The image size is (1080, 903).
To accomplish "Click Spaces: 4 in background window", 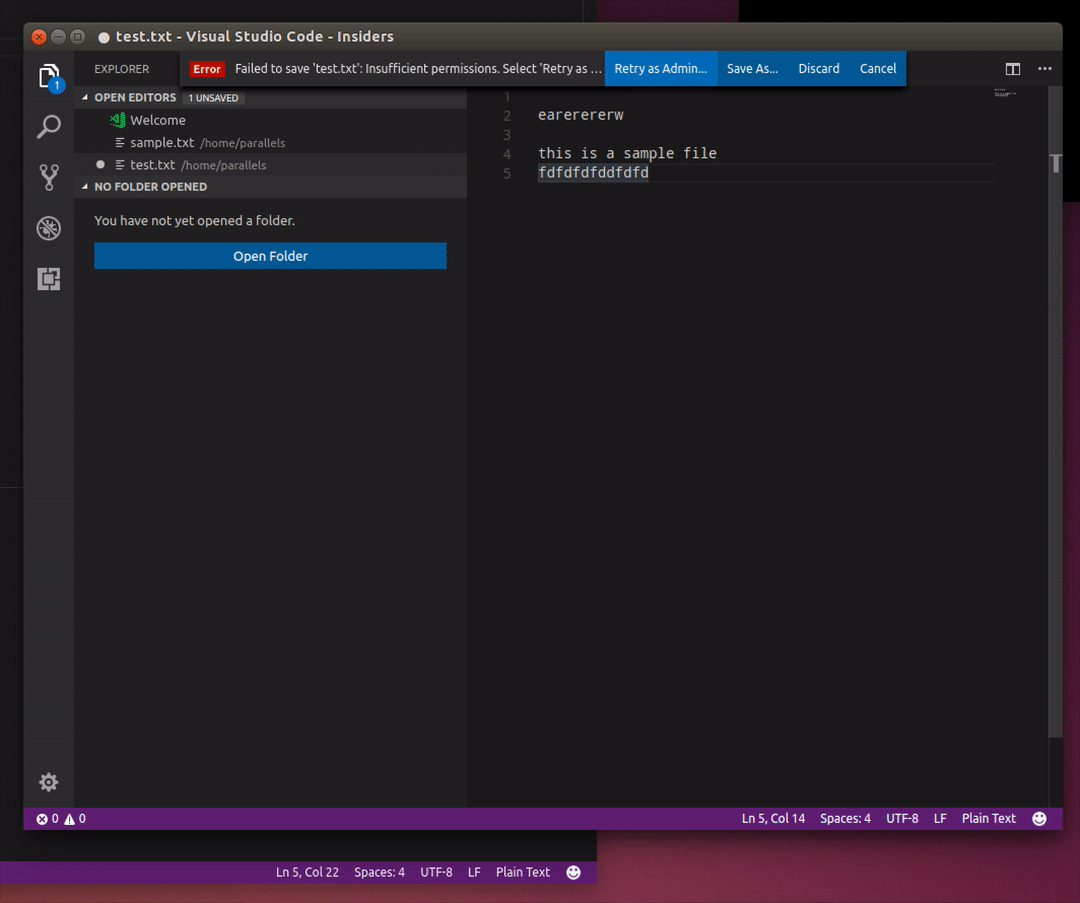I will (379, 872).
